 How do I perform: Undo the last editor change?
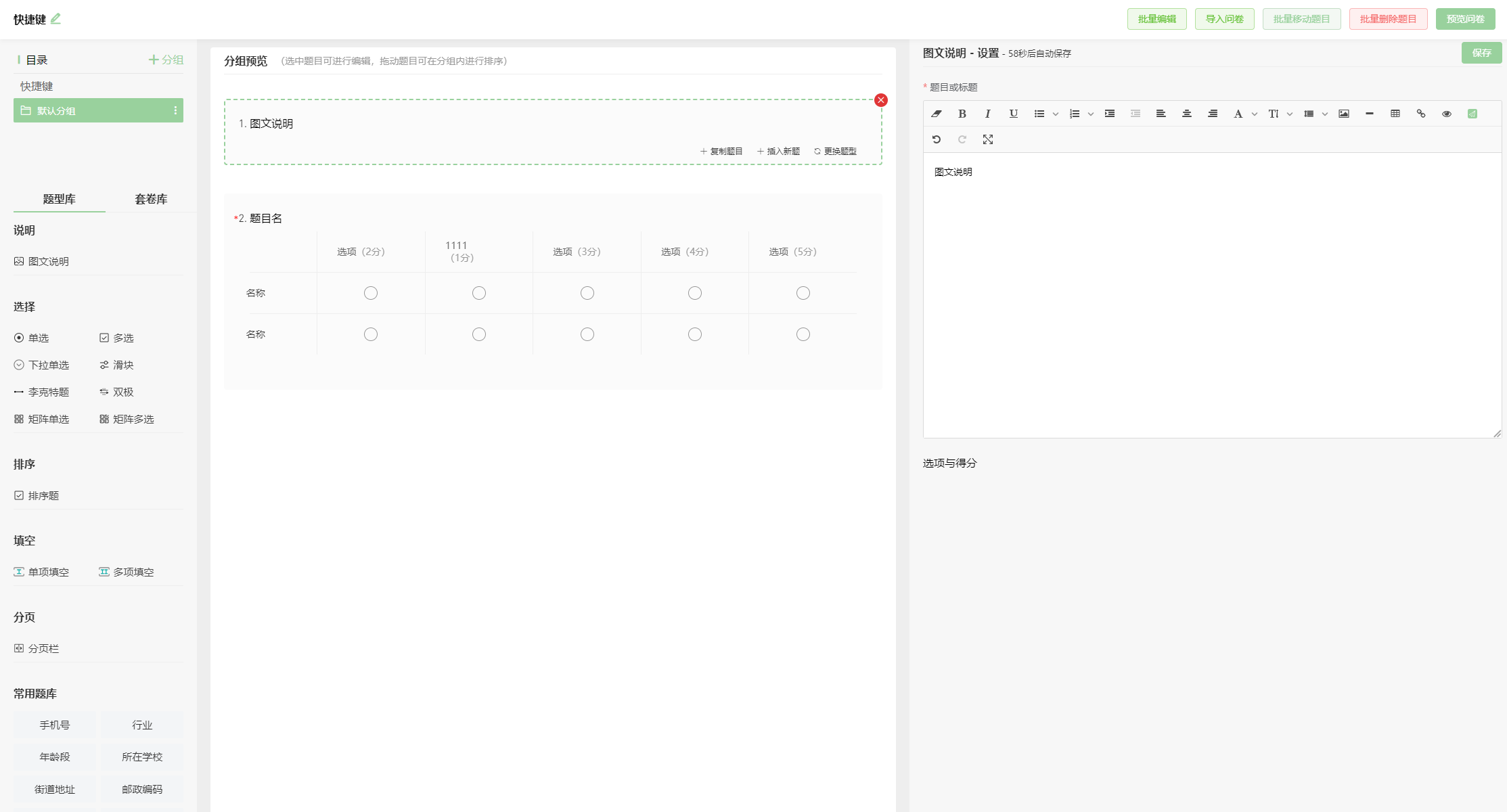(x=937, y=139)
